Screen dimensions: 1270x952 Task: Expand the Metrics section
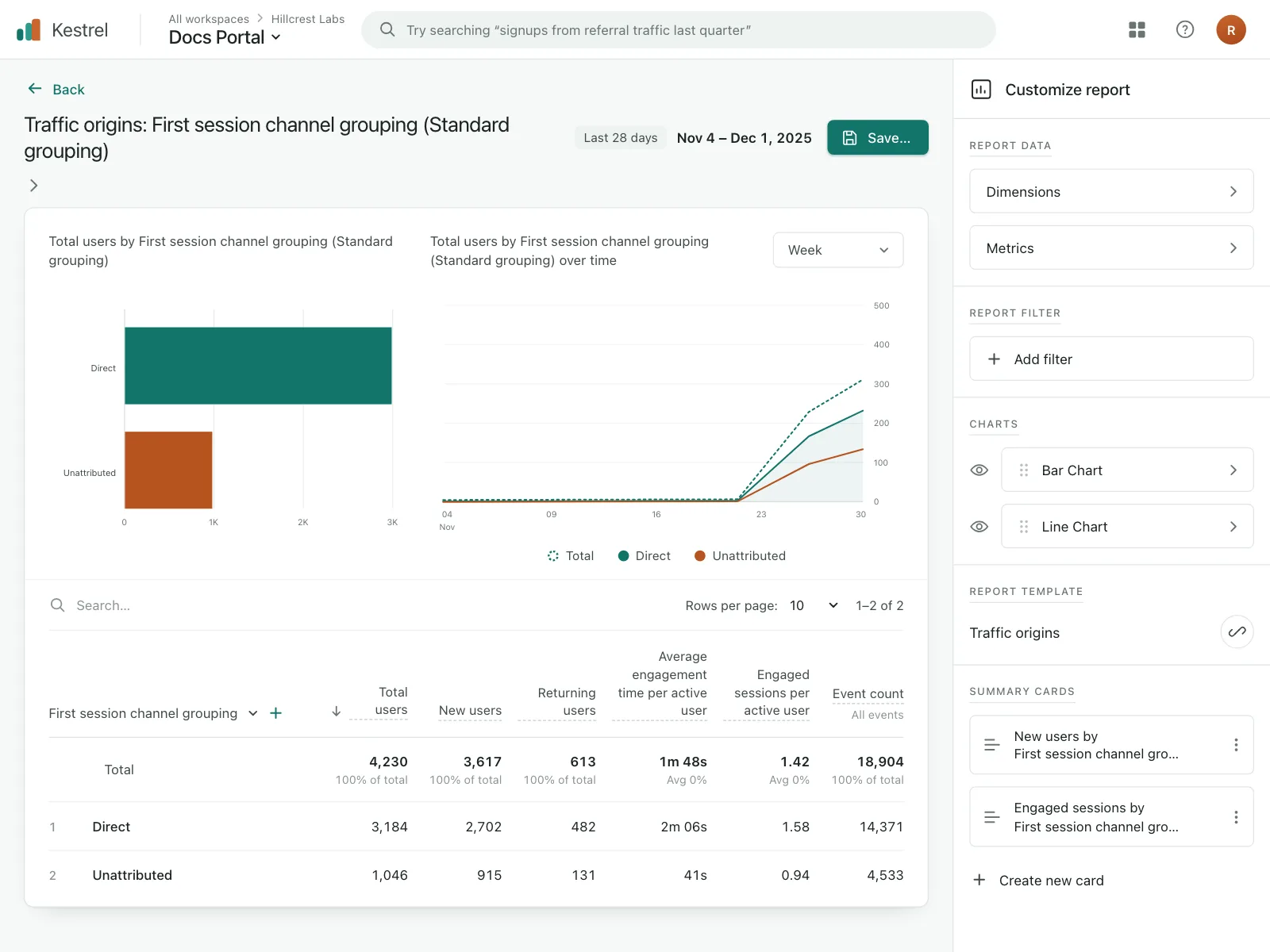pyautogui.click(x=1111, y=248)
